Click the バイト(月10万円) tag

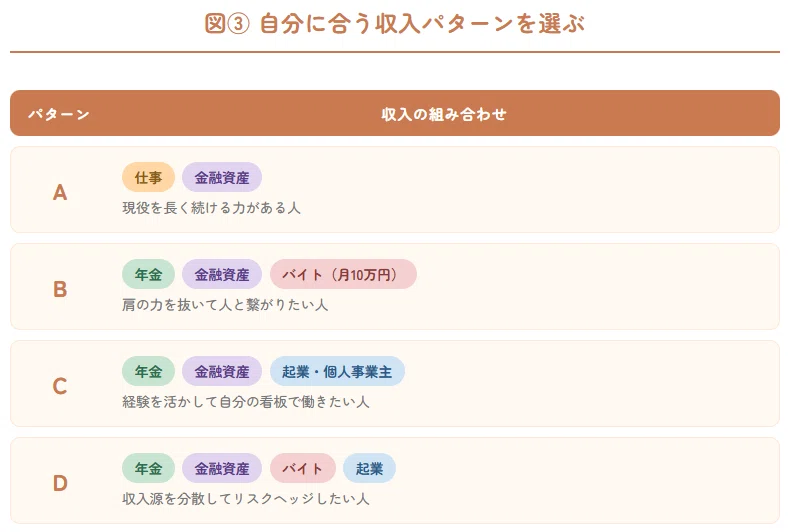click(343, 274)
